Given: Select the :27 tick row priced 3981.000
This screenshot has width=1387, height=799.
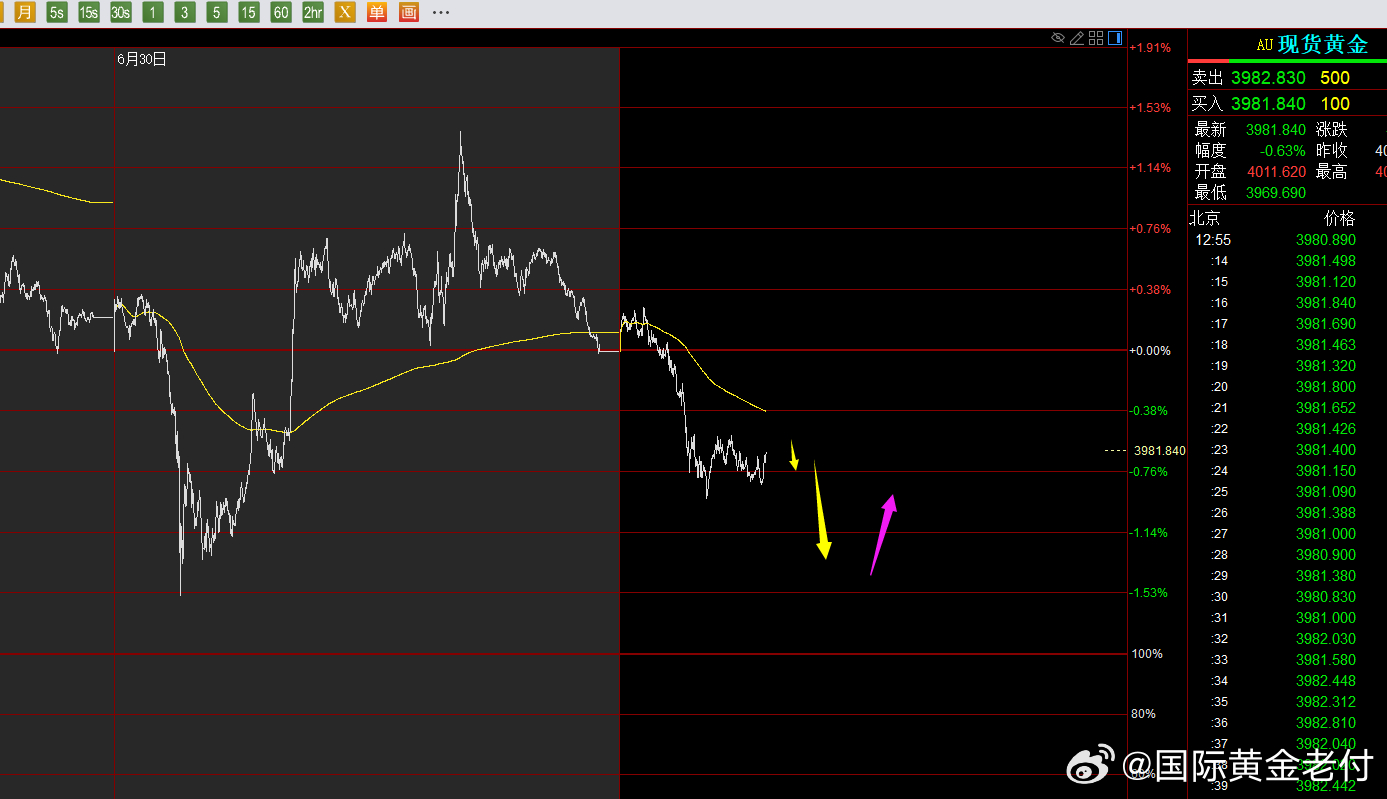Looking at the screenshot, I should pos(1287,534).
